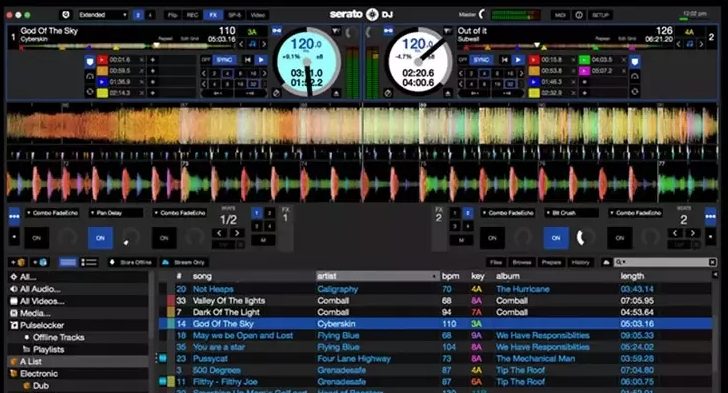
Task: Open the Flip panel tab
Action: [x=173, y=15]
